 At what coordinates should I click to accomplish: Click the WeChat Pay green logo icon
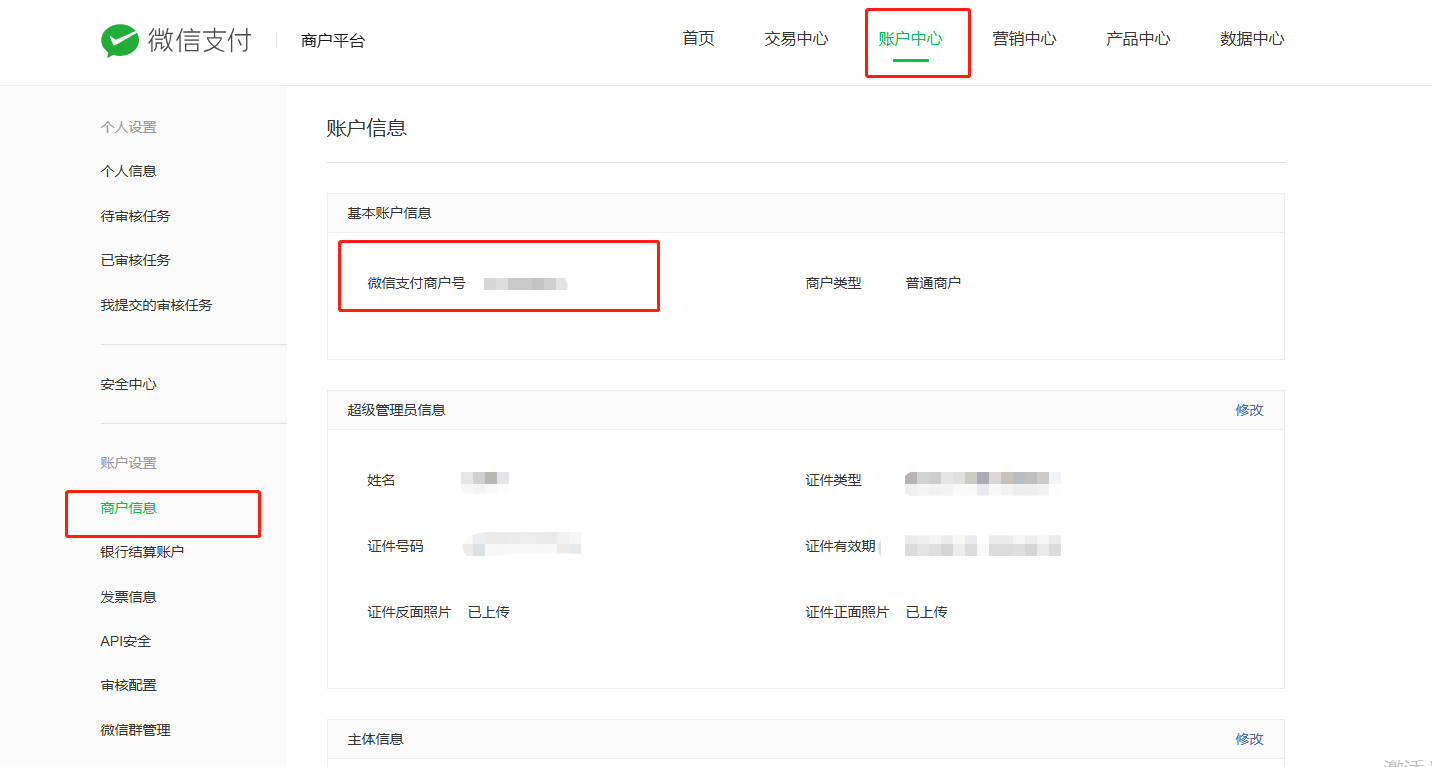tap(120, 41)
